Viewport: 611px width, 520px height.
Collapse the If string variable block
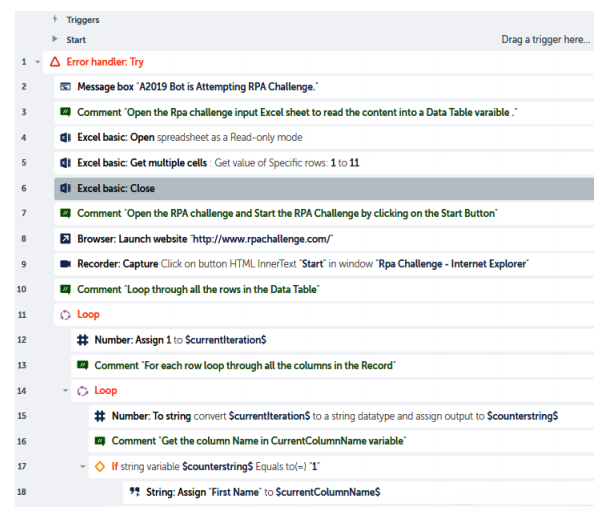point(83,466)
